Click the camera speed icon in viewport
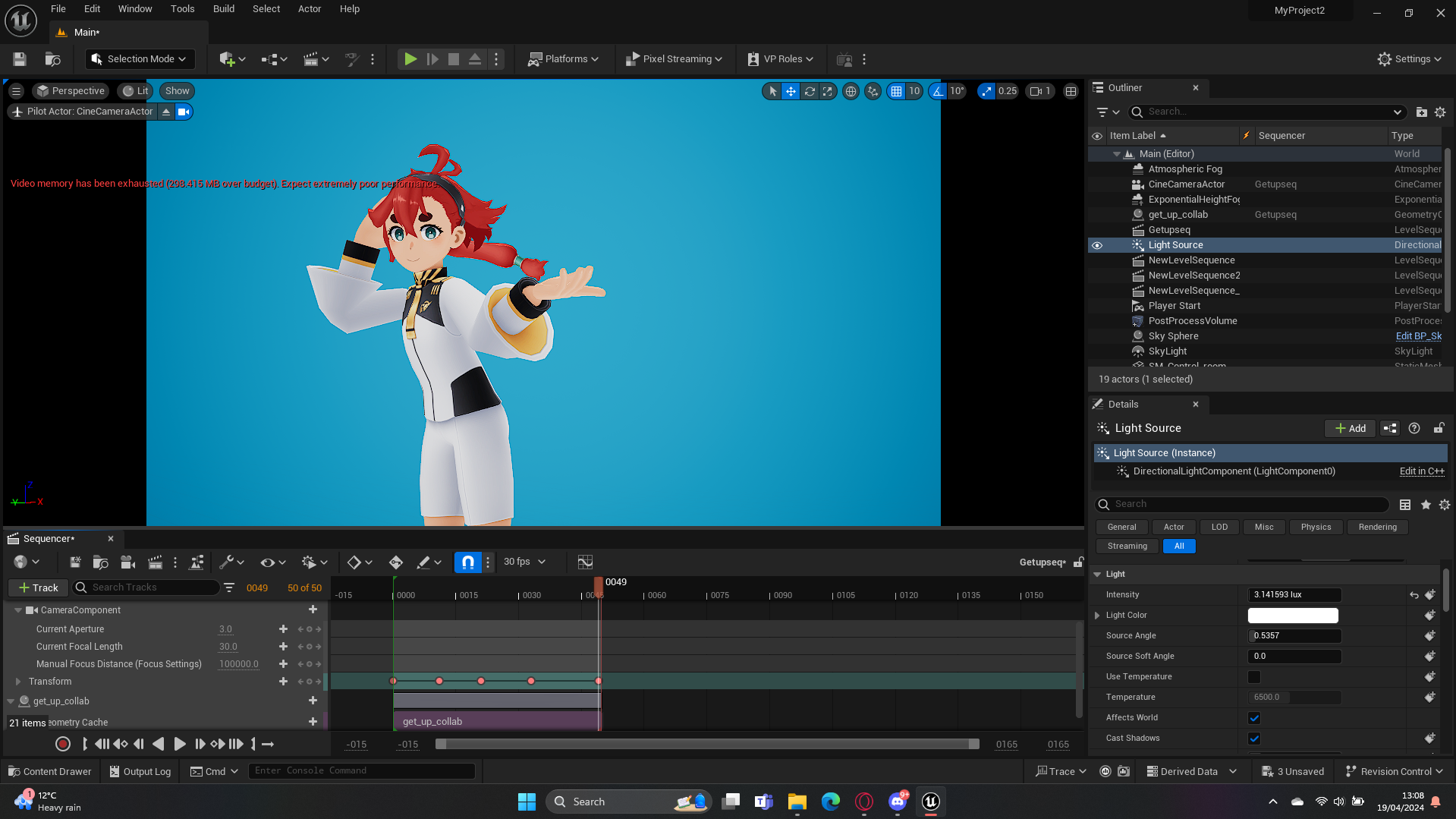This screenshot has height=819, width=1456. coord(1040,91)
